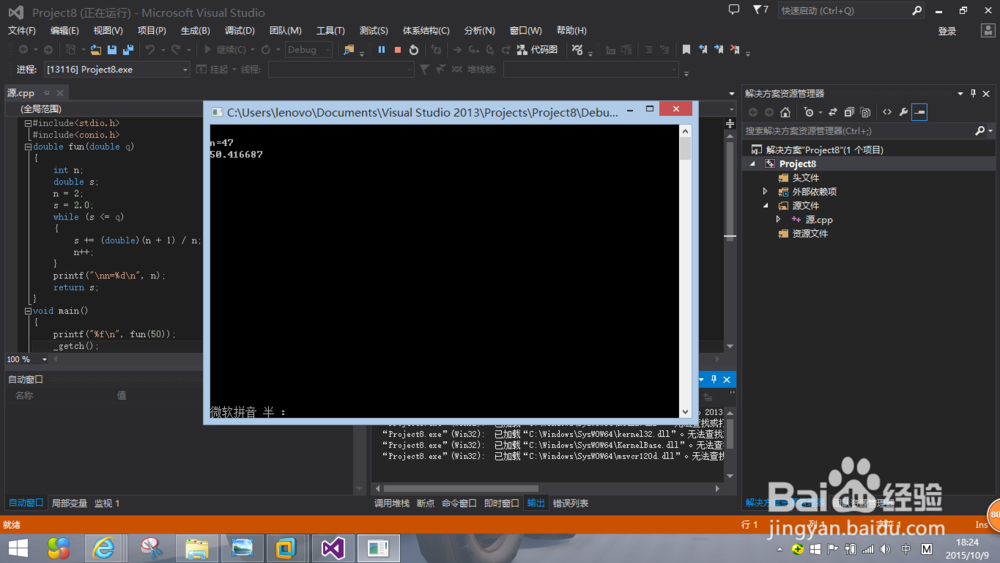Focus the Solution Explorer search box
Viewport: 1000px width, 563px height.
point(858,131)
